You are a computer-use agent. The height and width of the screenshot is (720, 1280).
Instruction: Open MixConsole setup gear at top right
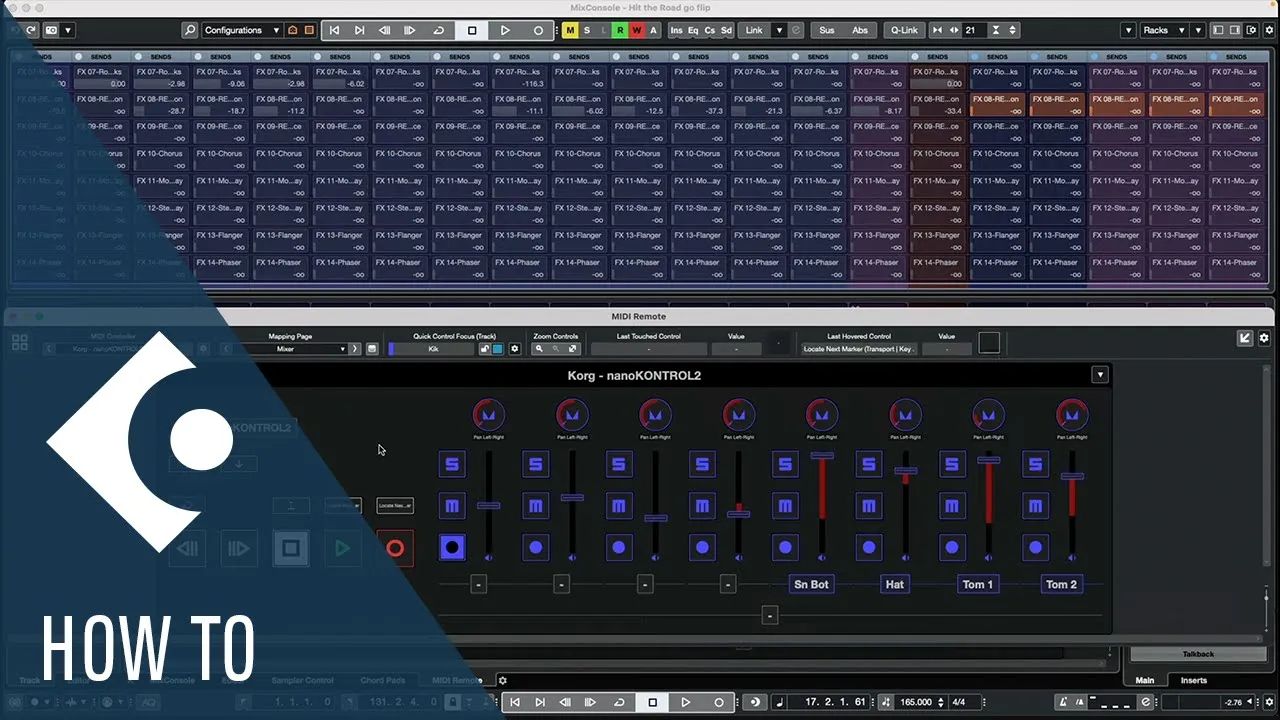point(1267,30)
